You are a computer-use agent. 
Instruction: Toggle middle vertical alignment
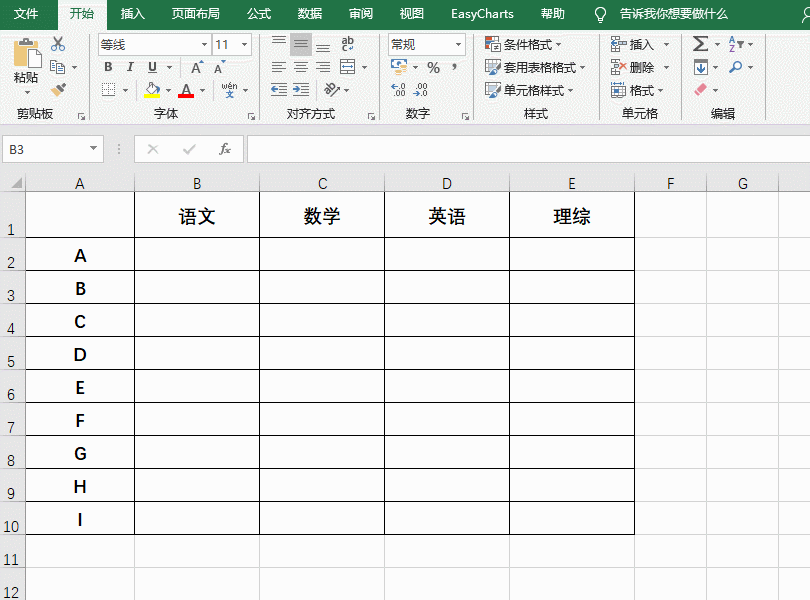[301, 44]
